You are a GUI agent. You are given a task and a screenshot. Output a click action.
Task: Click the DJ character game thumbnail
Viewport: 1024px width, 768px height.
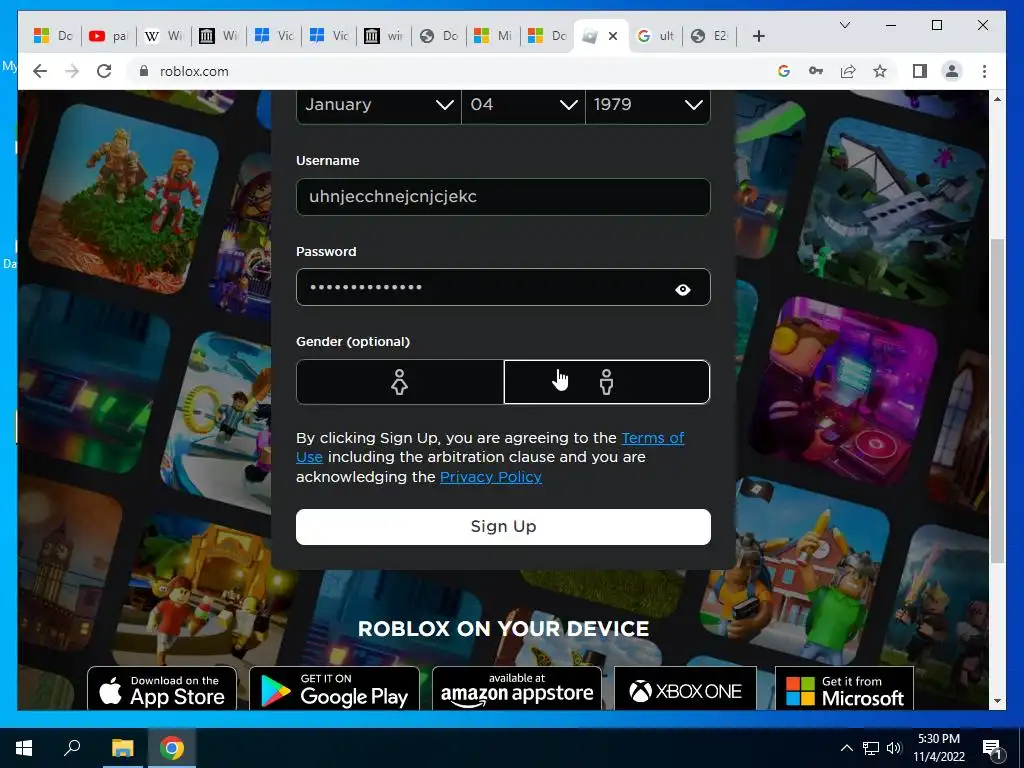(843, 392)
